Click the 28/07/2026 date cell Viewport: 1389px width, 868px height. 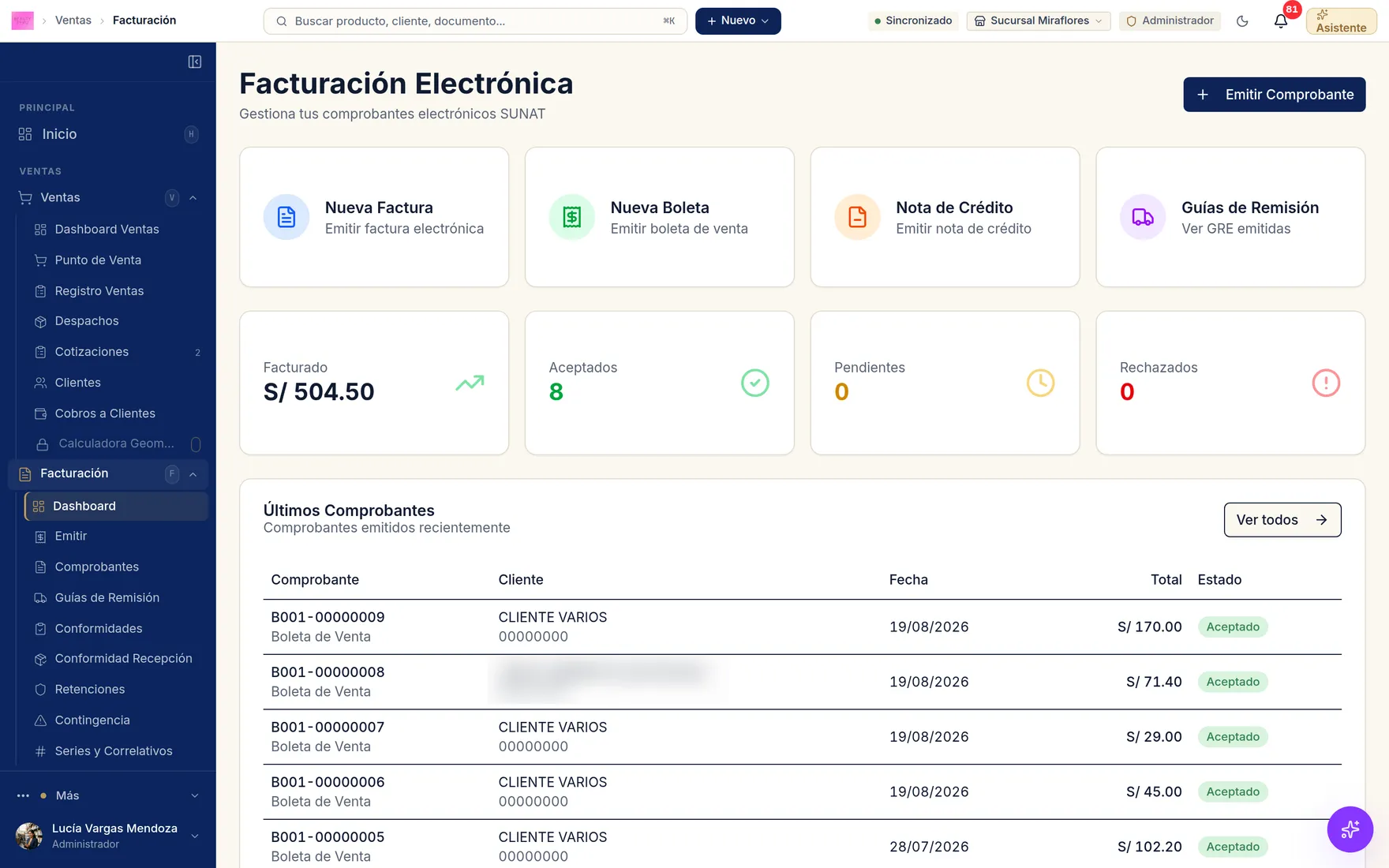coord(929,847)
